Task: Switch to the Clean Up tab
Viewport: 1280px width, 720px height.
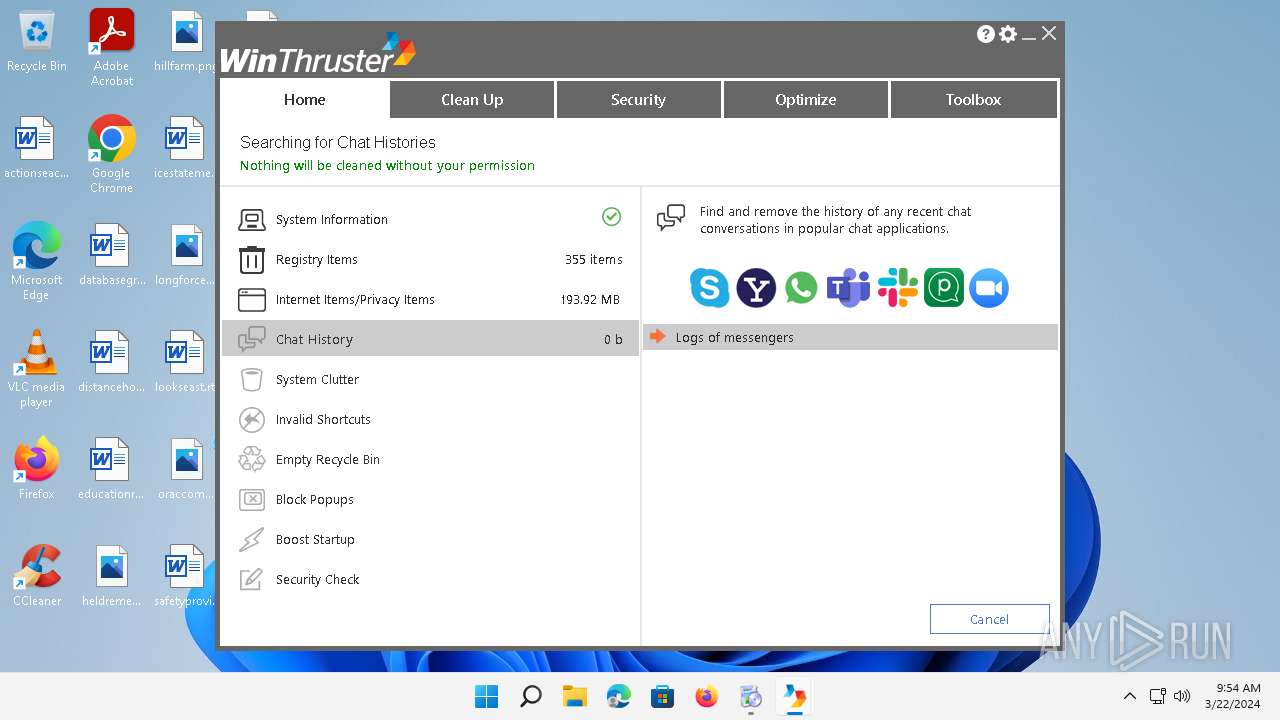Action: point(472,100)
